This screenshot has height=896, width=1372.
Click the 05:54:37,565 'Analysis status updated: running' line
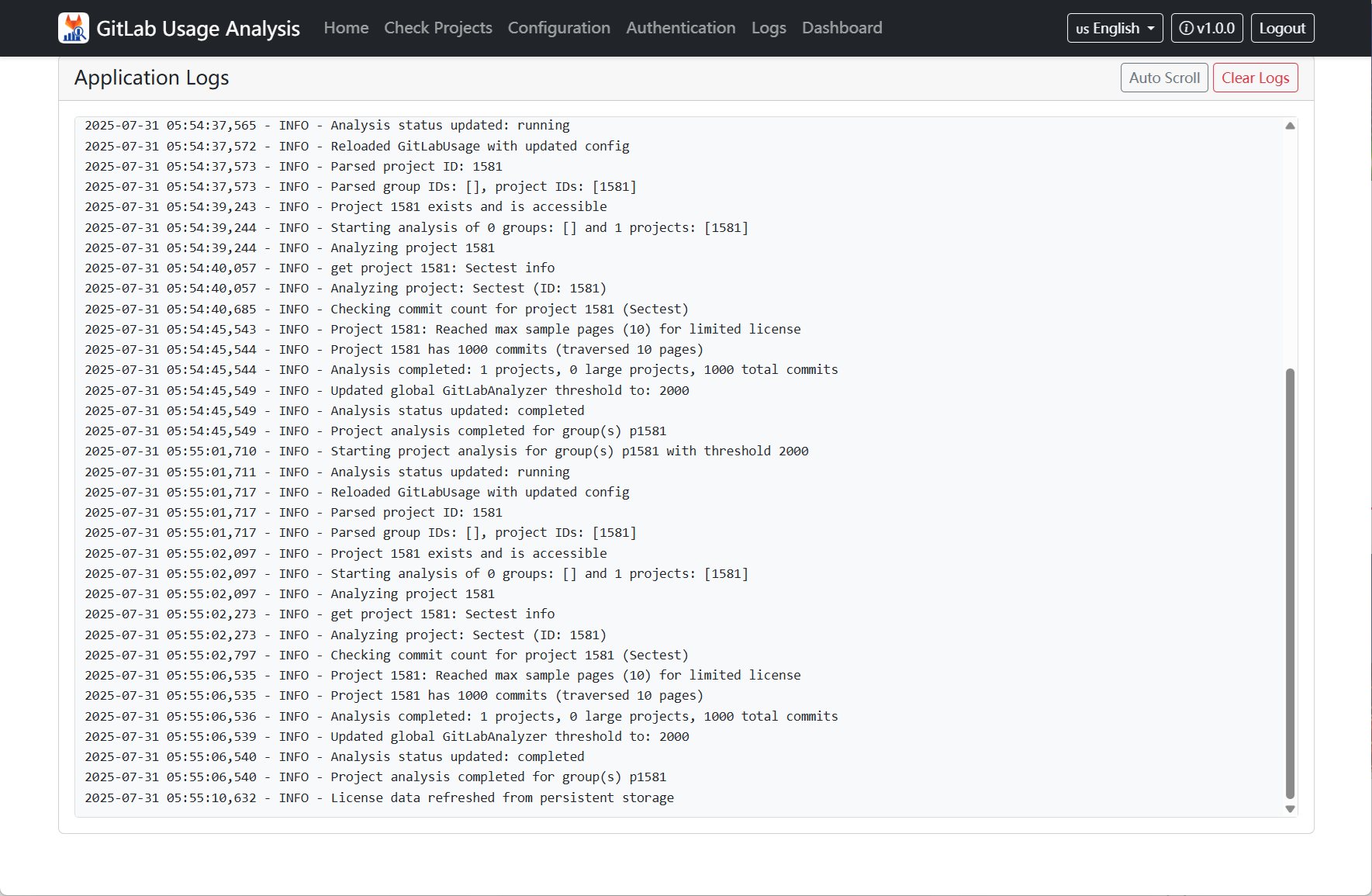[x=327, y=125]
